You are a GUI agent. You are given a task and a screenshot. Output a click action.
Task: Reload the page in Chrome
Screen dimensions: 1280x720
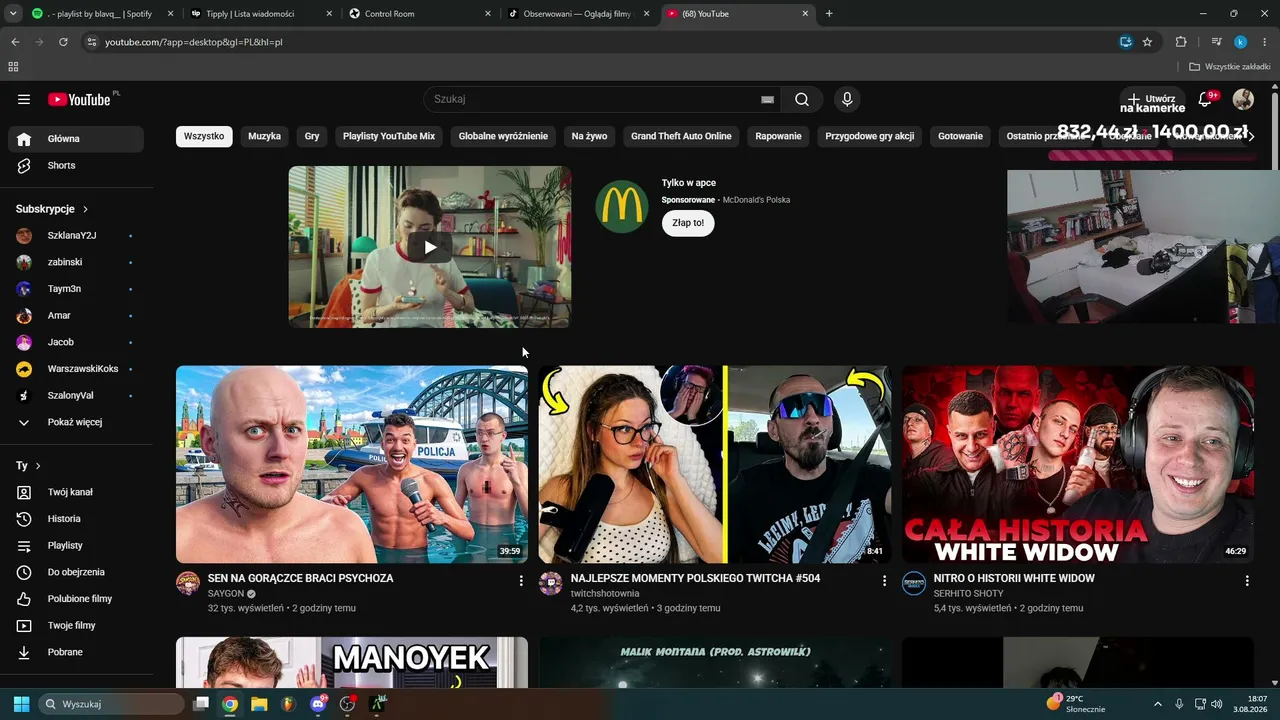(63, 42)
